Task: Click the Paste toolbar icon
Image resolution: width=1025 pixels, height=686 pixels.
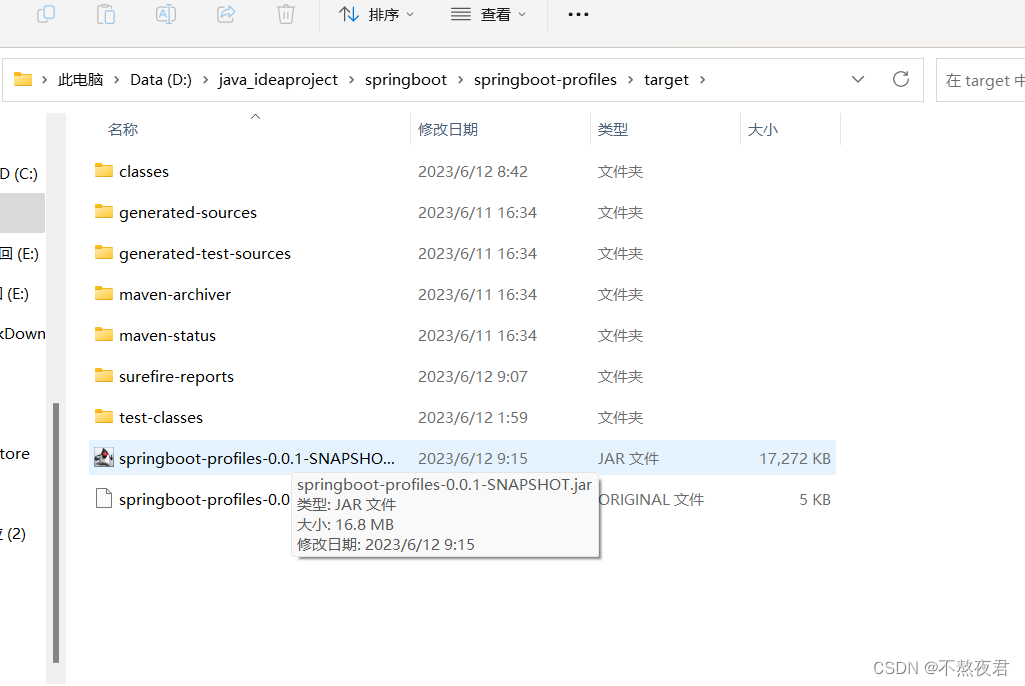Action: (106, 14)
